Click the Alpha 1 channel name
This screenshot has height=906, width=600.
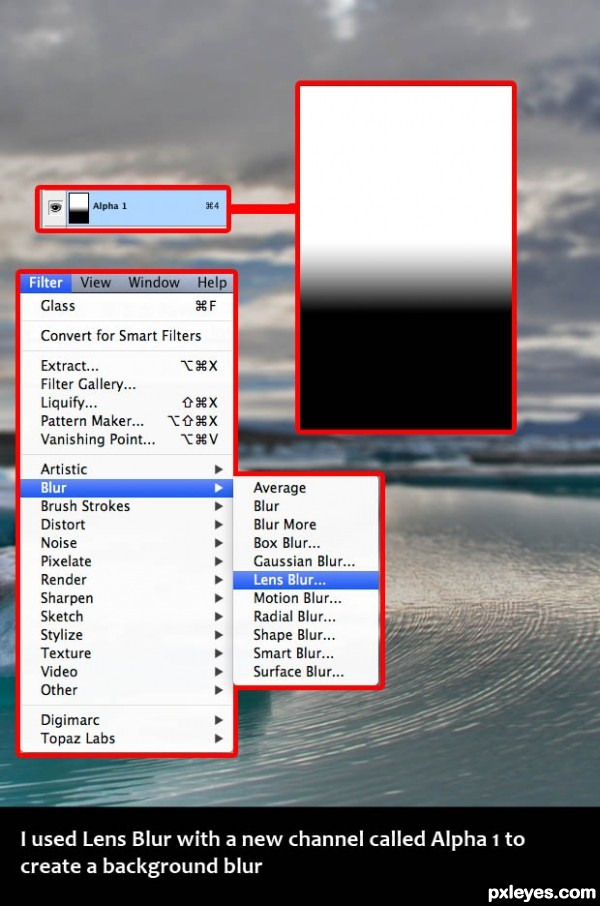click(109, 206)
